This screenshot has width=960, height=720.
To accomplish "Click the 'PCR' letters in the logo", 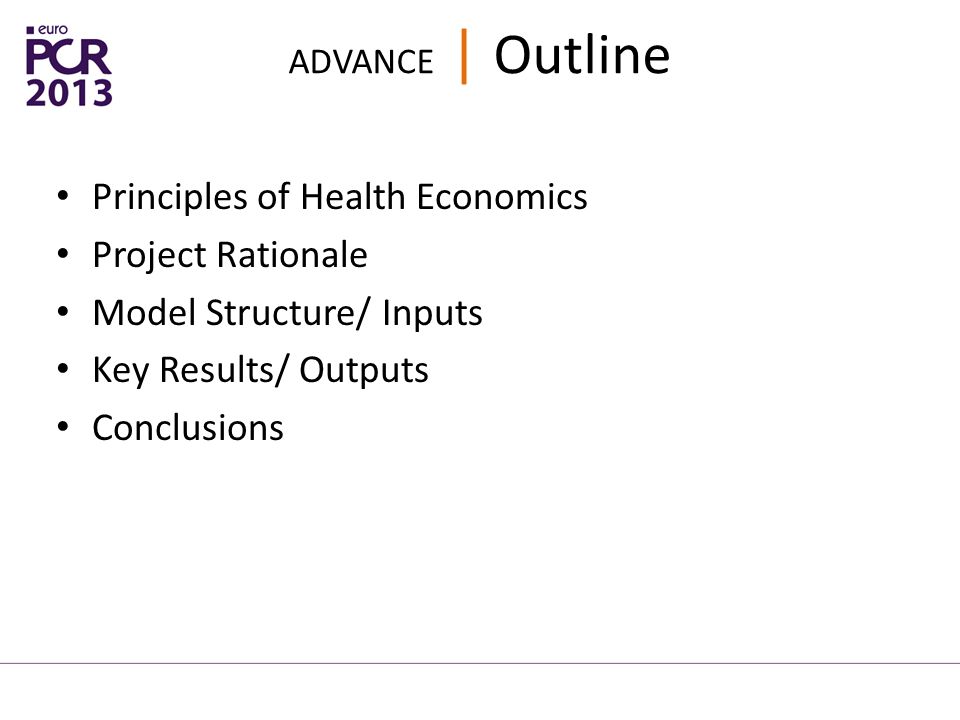I will click(x=69, y=57).
